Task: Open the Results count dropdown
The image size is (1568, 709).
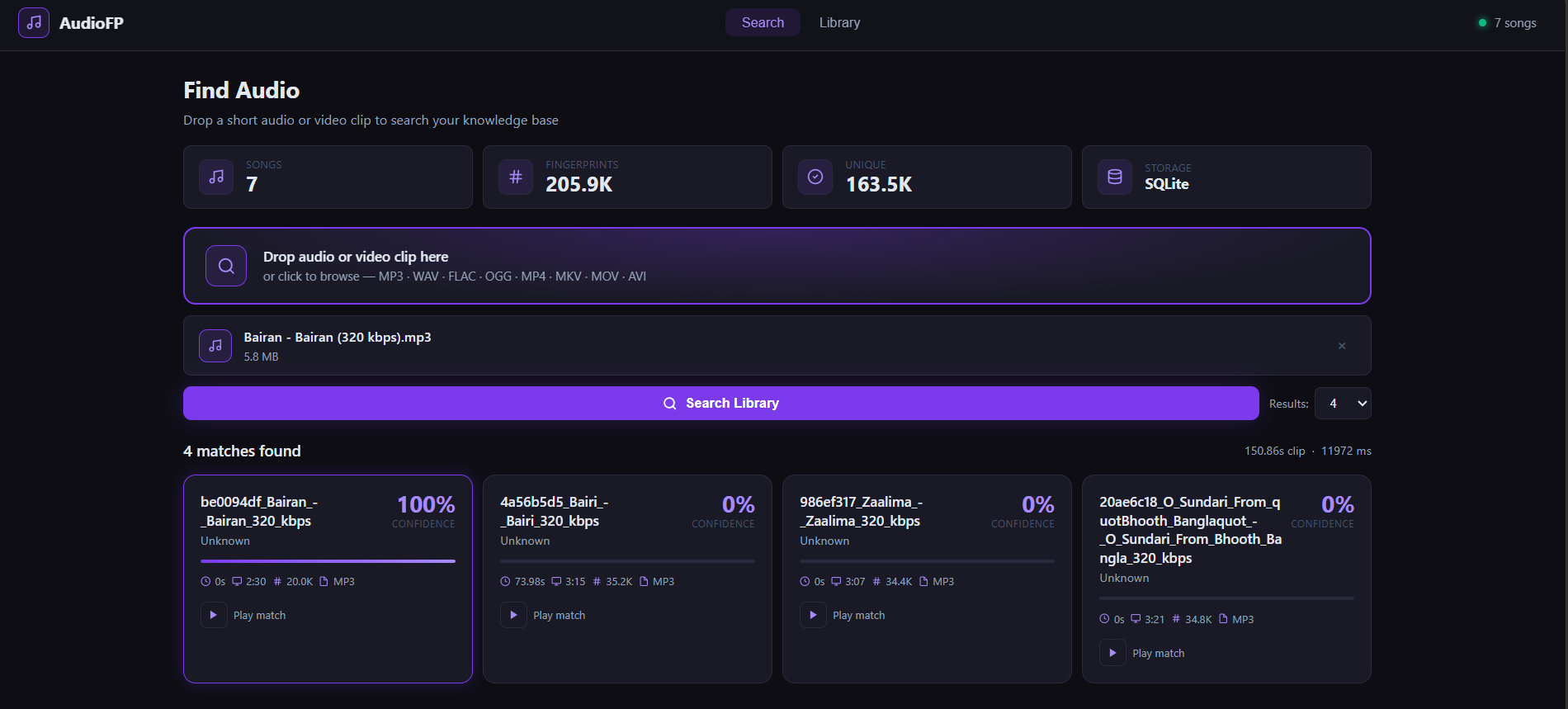Action: (x=1343, y=404)
